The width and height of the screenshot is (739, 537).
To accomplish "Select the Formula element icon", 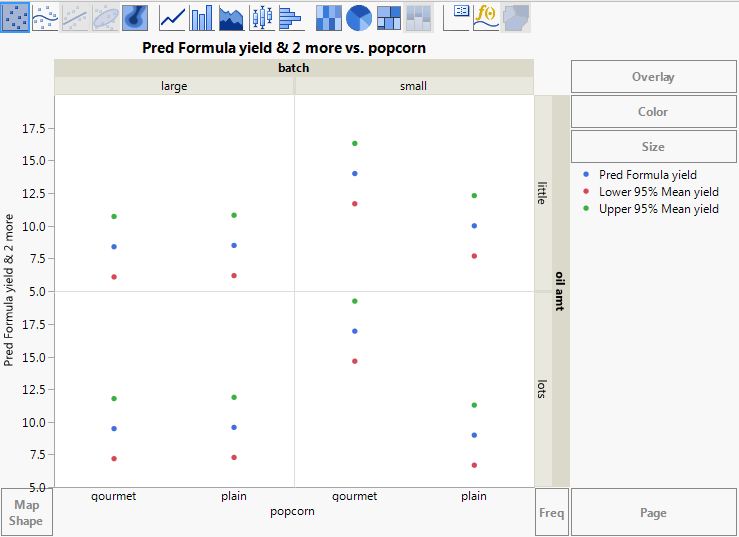I will 486,17.
